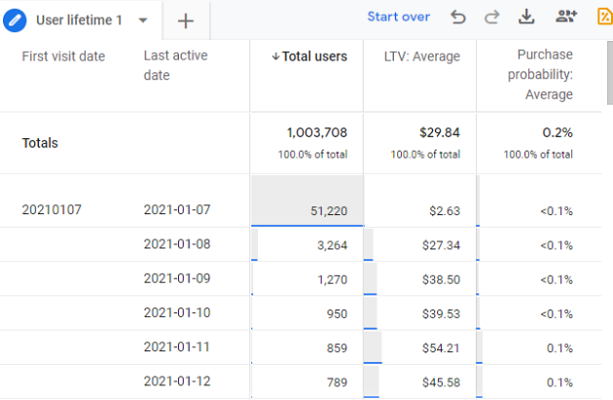Undo the last change
This screenshot has height=400, width=613.
[458, 17]
